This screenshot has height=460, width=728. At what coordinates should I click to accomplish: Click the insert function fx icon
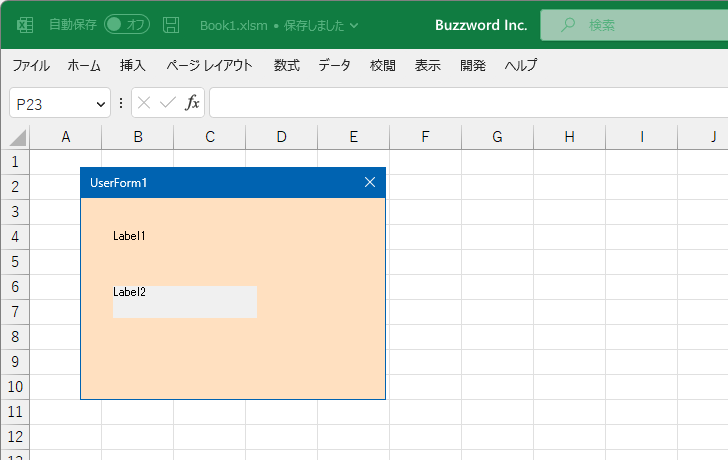[x=192, y=103]
